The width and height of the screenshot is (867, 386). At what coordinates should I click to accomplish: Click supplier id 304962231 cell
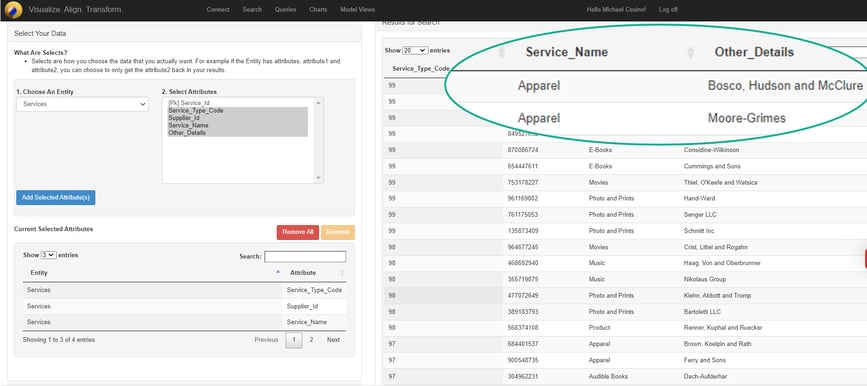pyautogui.click(x=523, y=376)
